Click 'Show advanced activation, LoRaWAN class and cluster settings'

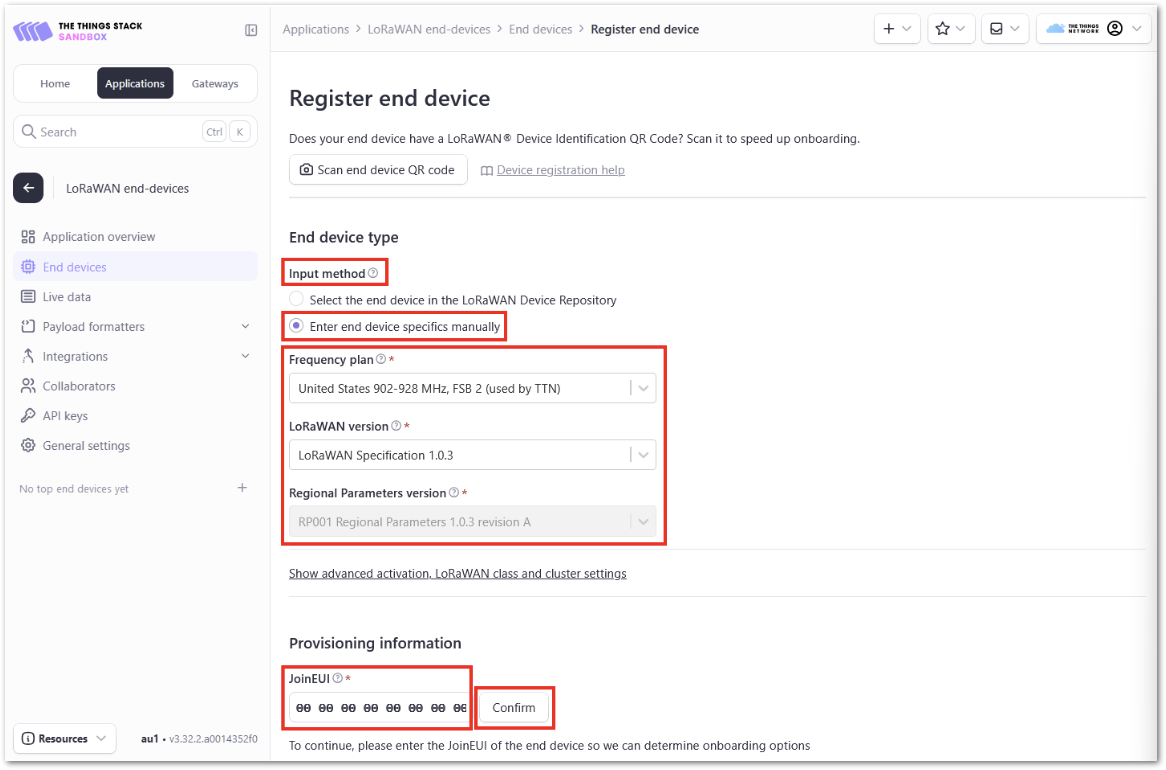click(x=458, y=573)
